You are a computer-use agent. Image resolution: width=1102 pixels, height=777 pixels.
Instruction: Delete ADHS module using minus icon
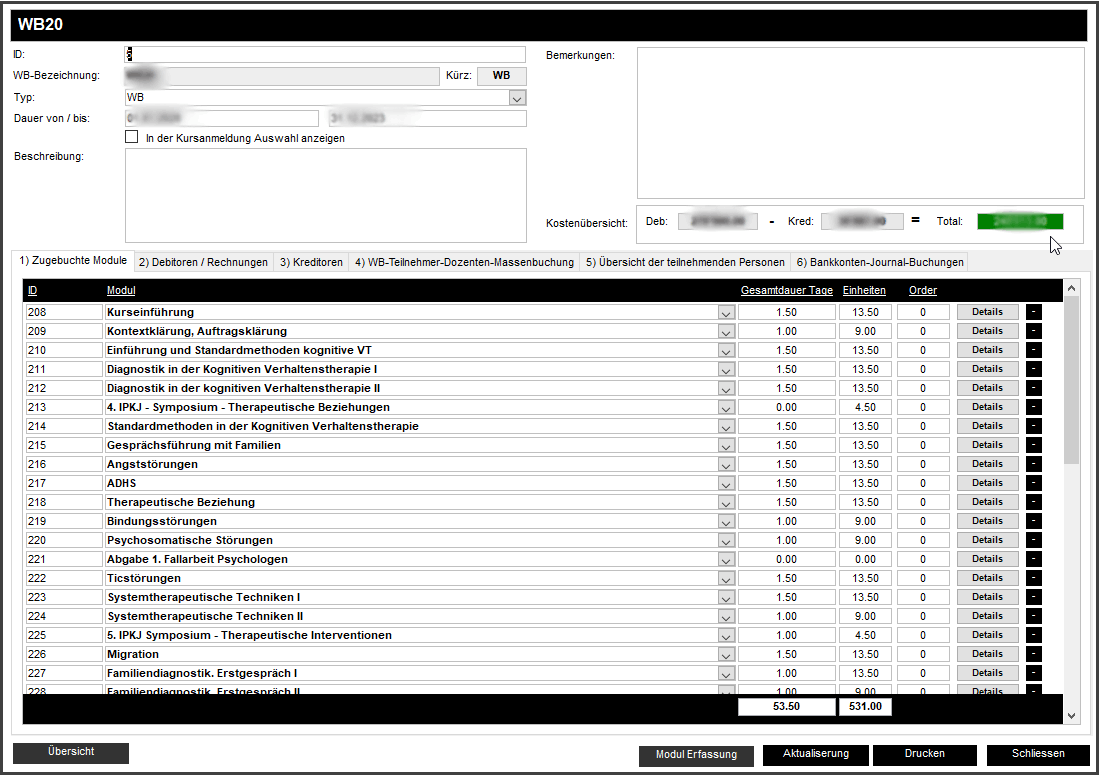1034,483
